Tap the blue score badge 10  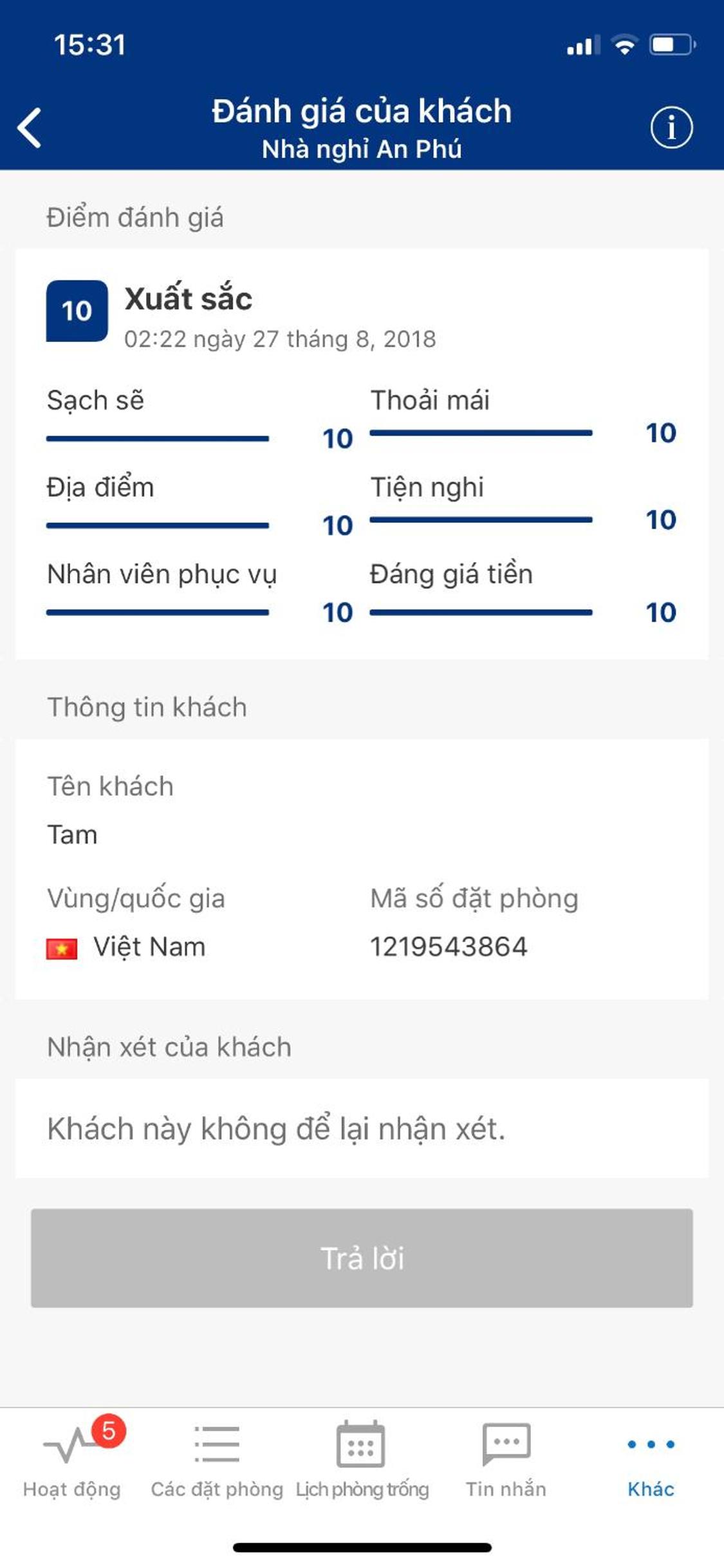coord(77,311)
